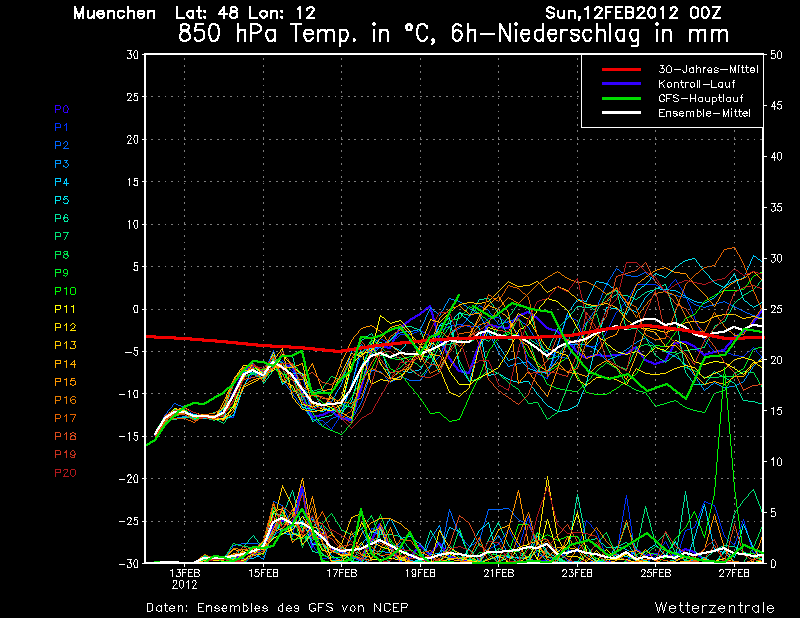Click the white Ensemble-Mittel legend line
Image resolution: width=800 pixels, height=618 pixels.
click(x=621, y=113)
